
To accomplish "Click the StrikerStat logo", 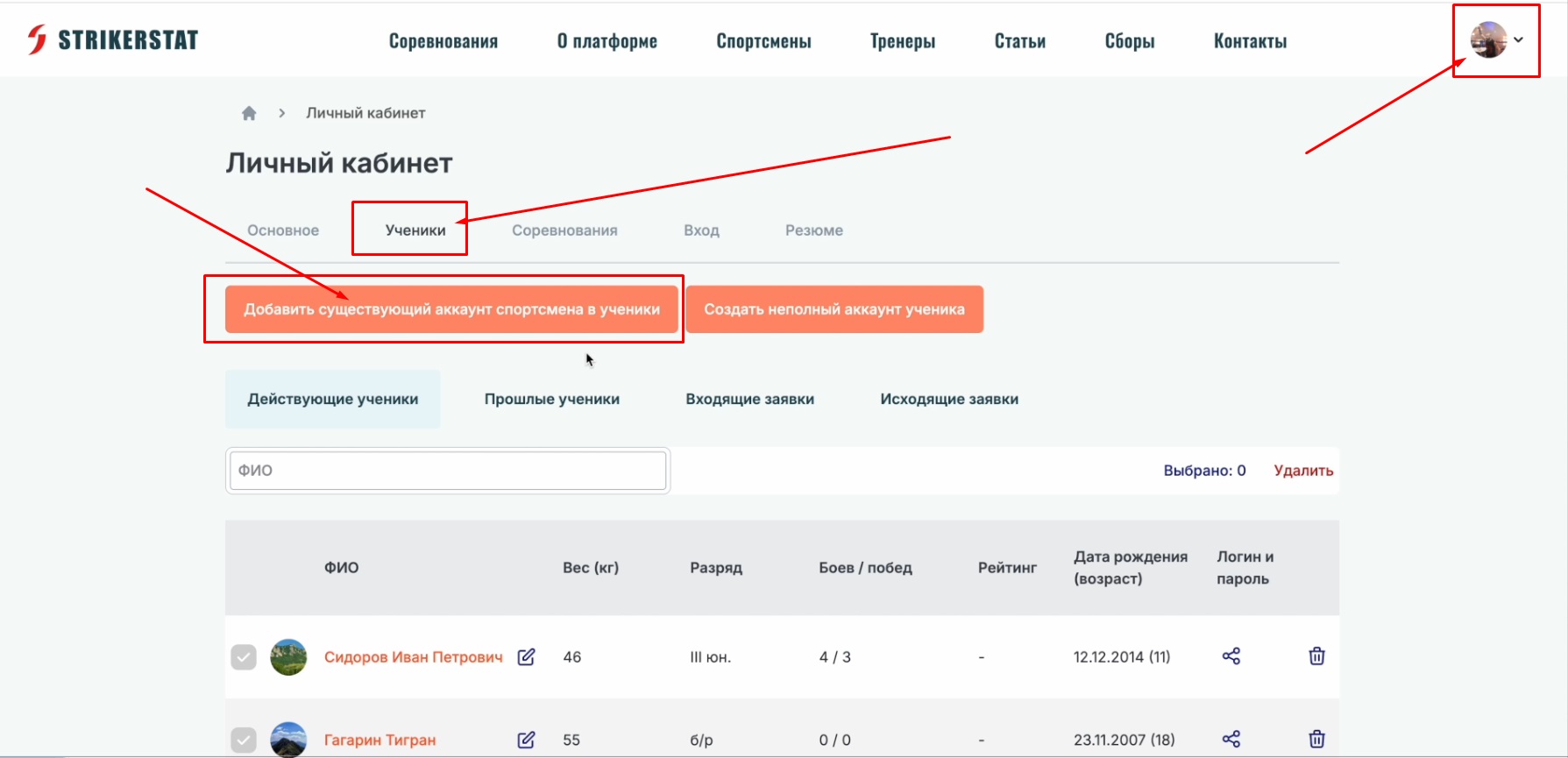I will pyautogui.click(x=112, y=39).
